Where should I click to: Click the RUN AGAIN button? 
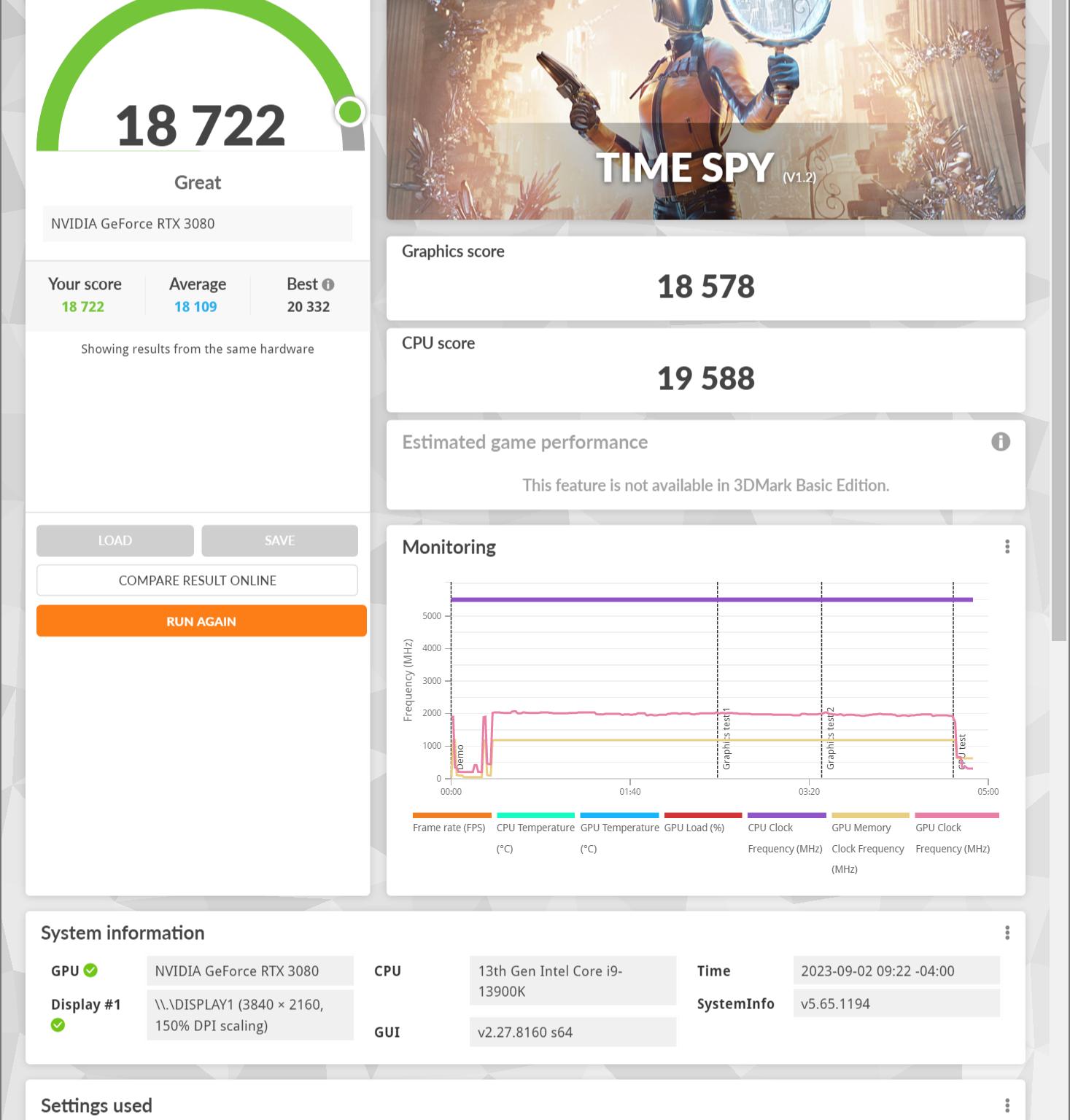(x=201, y=621)
